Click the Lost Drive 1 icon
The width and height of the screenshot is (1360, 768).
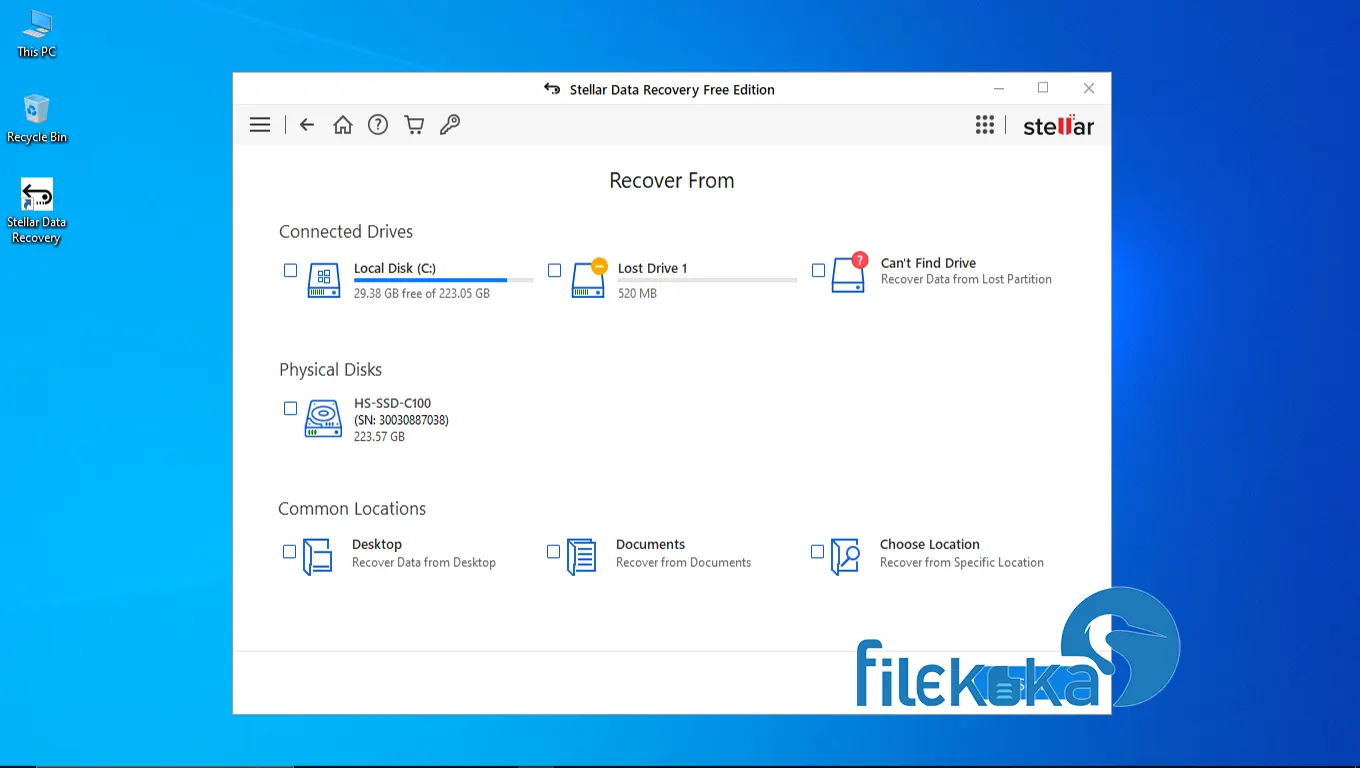[x=589, y=279]
